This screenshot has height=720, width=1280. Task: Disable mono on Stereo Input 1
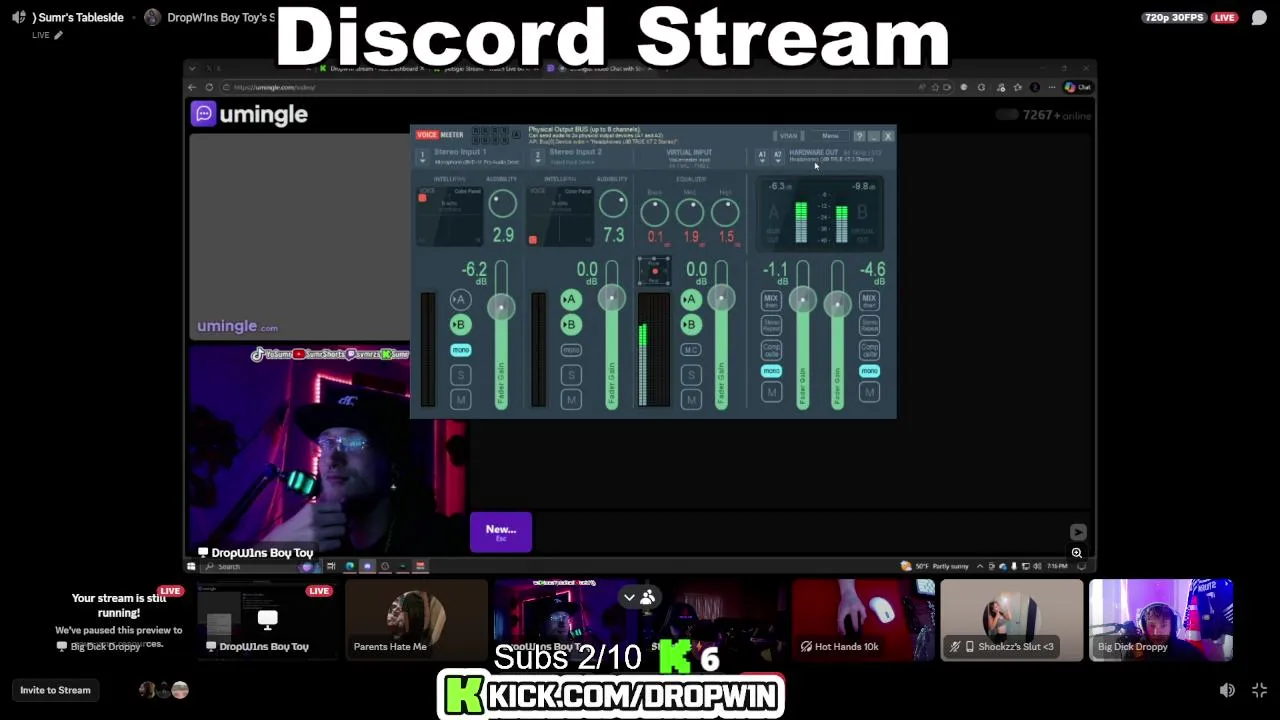point(460,350)
